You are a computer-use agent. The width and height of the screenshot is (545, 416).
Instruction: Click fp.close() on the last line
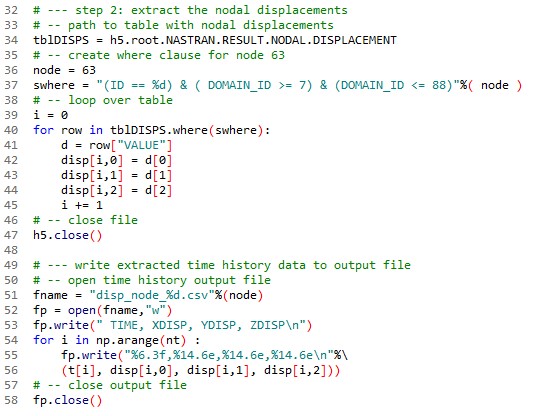[67, 400]
